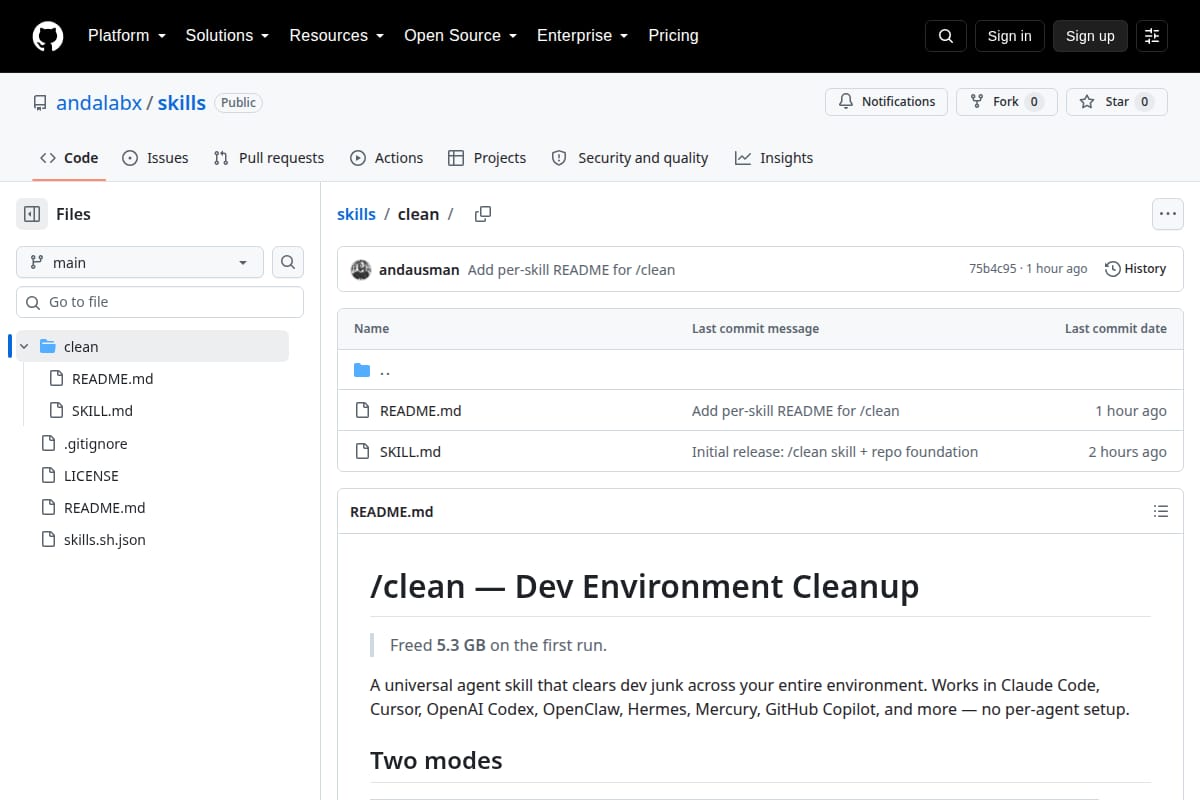This screenshot has height=800, width=1200.
Task: Open the GitHub homepage logo
Action: coord(48,36)
